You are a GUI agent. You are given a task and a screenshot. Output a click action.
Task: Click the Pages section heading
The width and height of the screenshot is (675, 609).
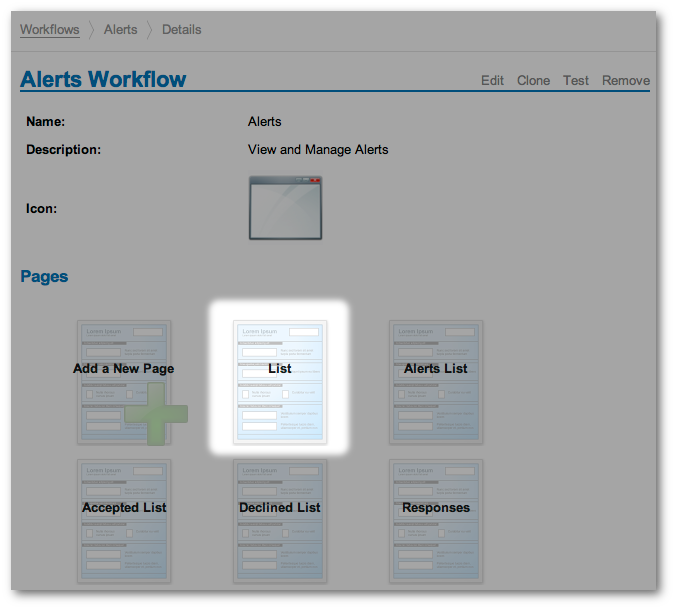pos(44,276)
